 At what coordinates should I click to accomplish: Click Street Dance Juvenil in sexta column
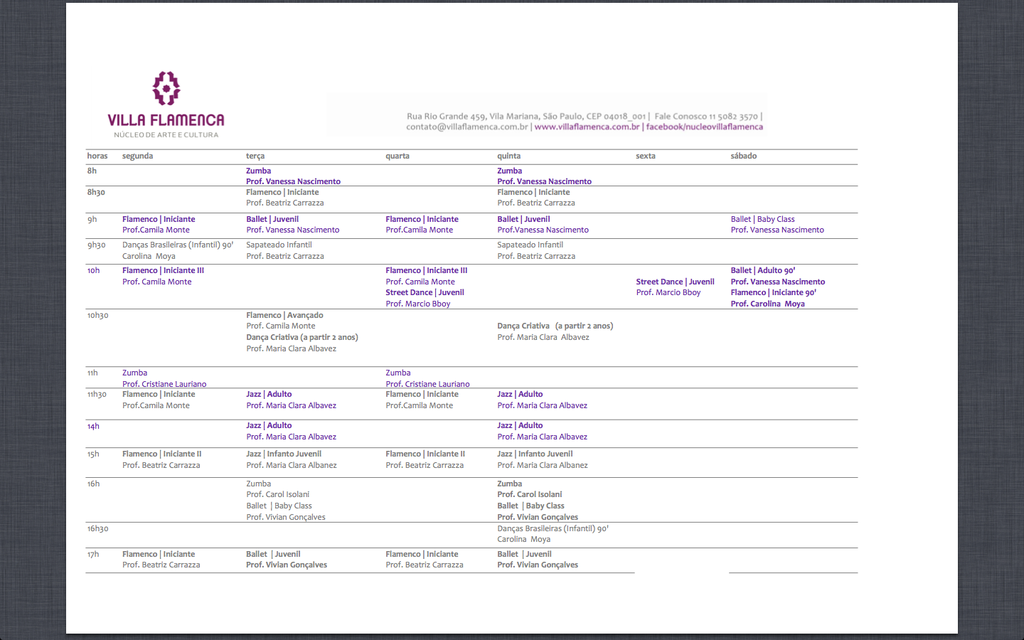(675, 282)
